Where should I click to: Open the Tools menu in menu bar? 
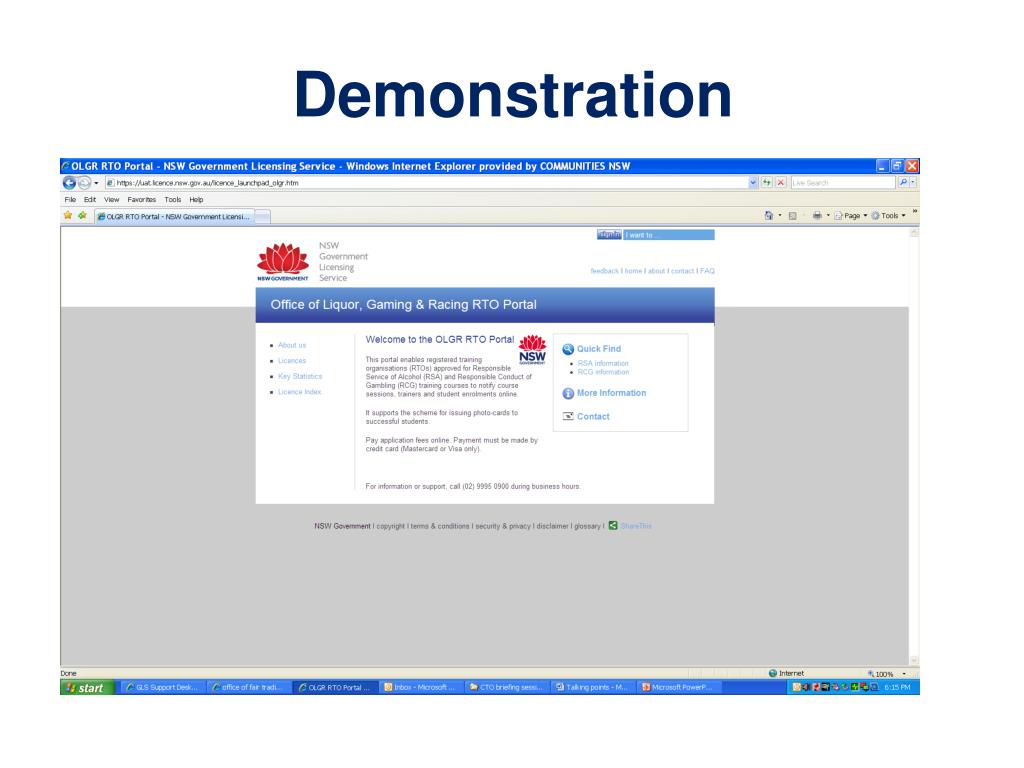click(x=173, y=200)
